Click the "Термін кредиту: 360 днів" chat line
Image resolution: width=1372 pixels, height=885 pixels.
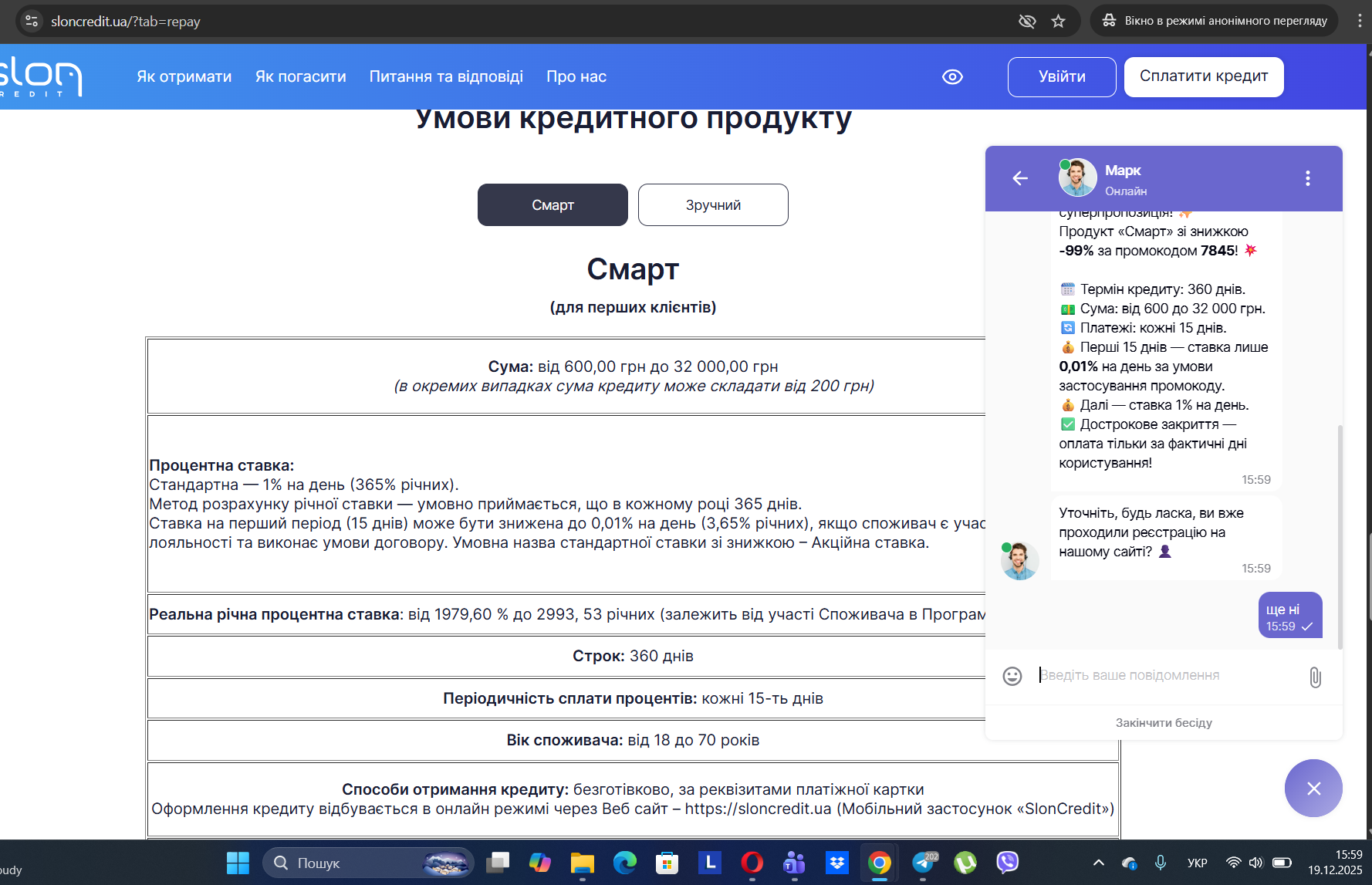pyautogui.click(x=1153, y=289)
